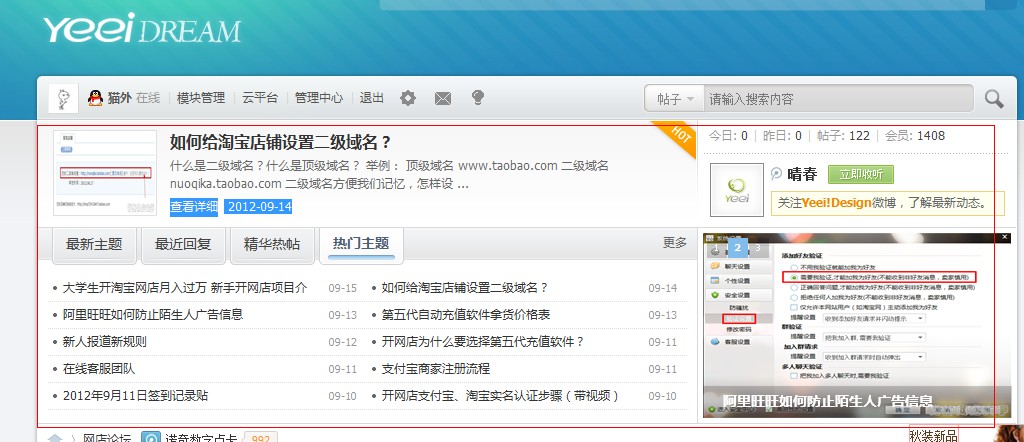Click the 立即收听 button

(x=861, y=174)
